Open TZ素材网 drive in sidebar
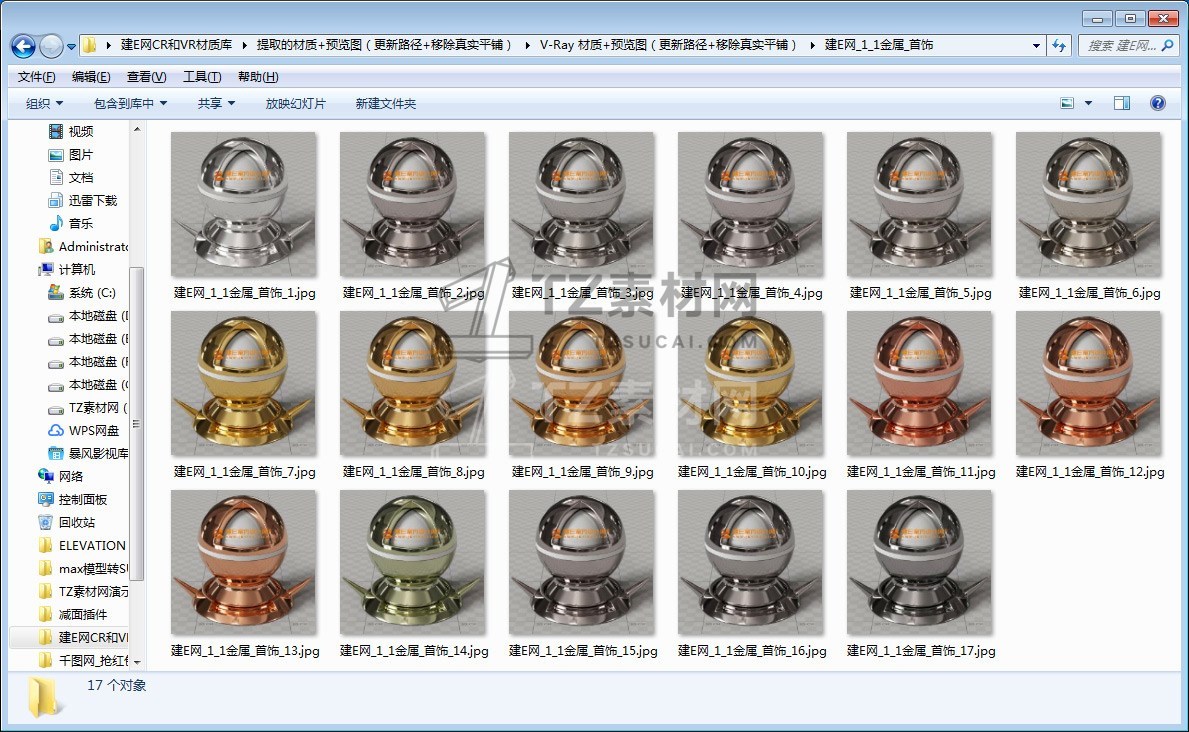 88,407
